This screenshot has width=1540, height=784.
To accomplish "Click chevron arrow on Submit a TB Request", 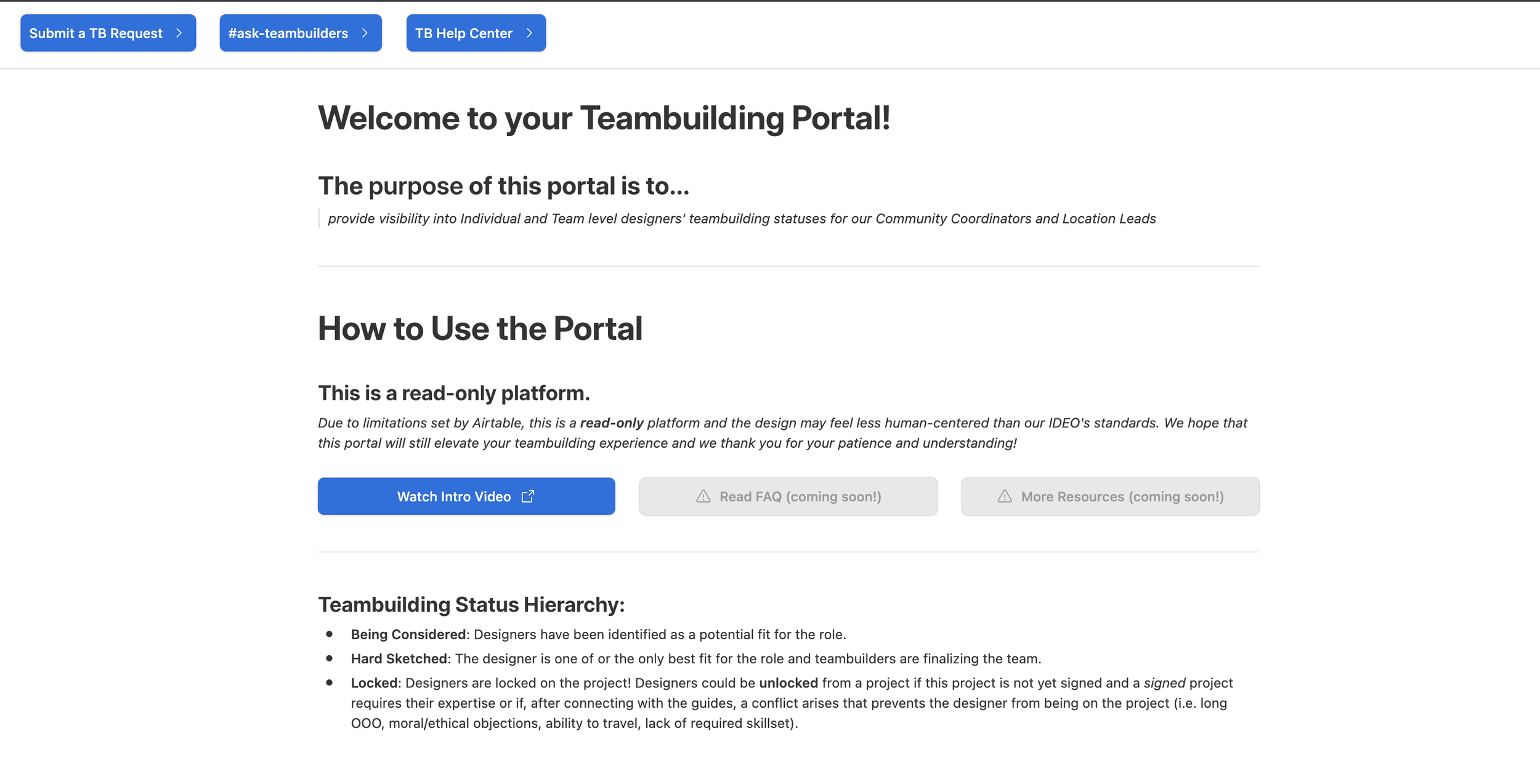I will click(179, 33).
